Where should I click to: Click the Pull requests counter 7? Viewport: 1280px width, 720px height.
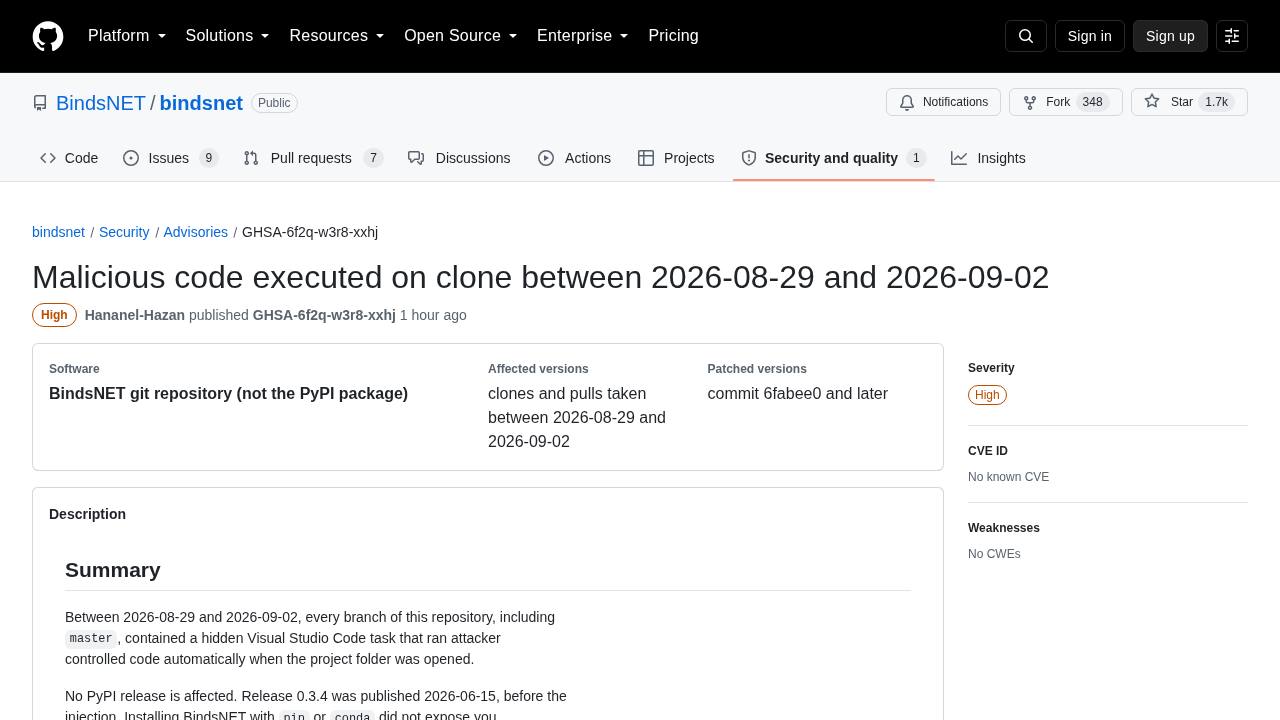point(373,158)
